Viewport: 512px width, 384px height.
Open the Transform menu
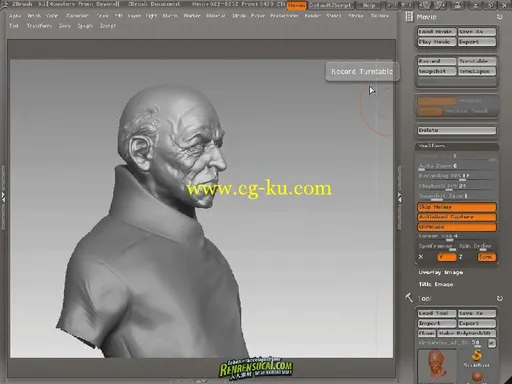click(x=39, y=26)
